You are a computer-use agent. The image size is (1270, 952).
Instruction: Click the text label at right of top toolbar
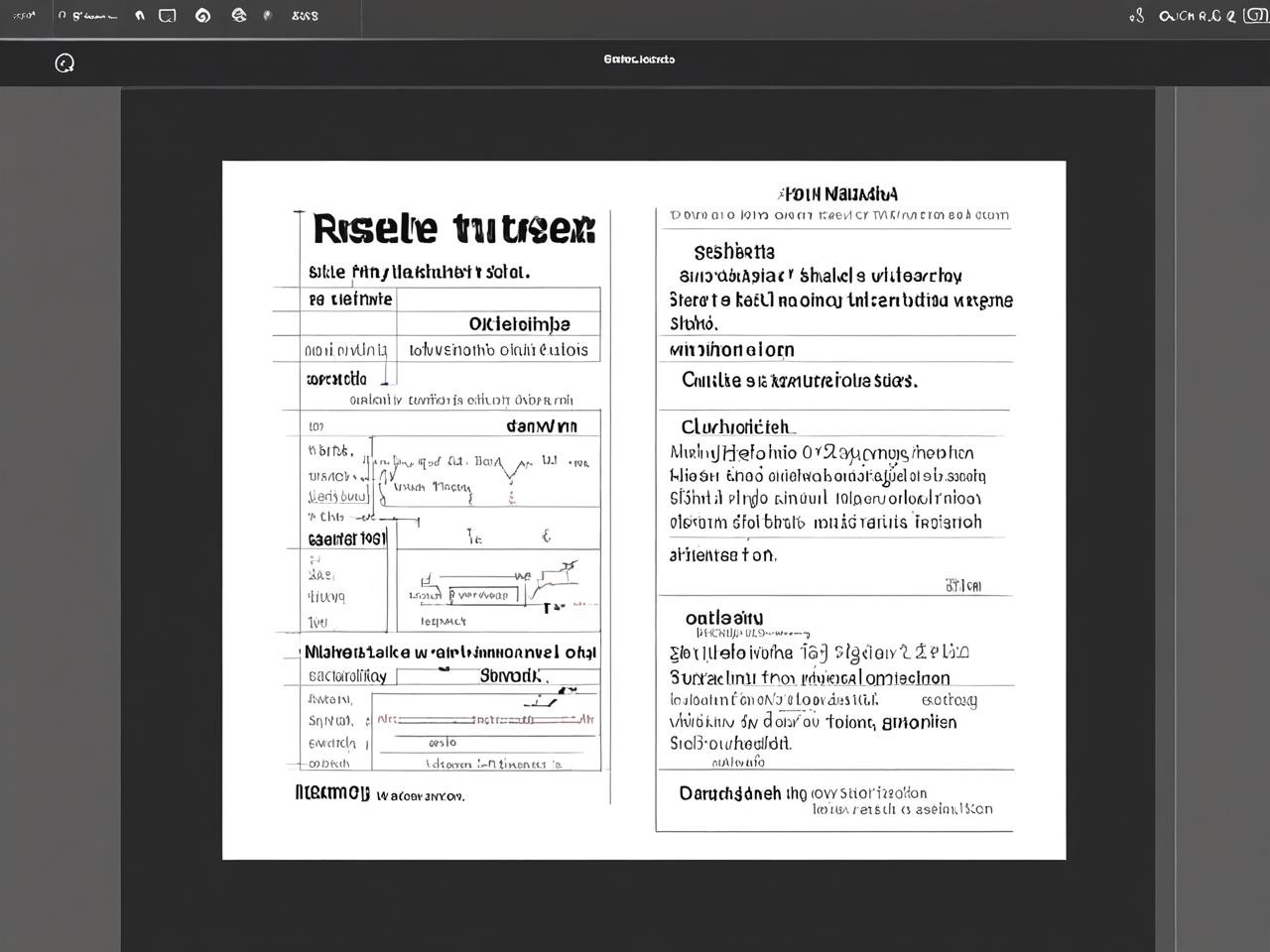pos(1198,16)
